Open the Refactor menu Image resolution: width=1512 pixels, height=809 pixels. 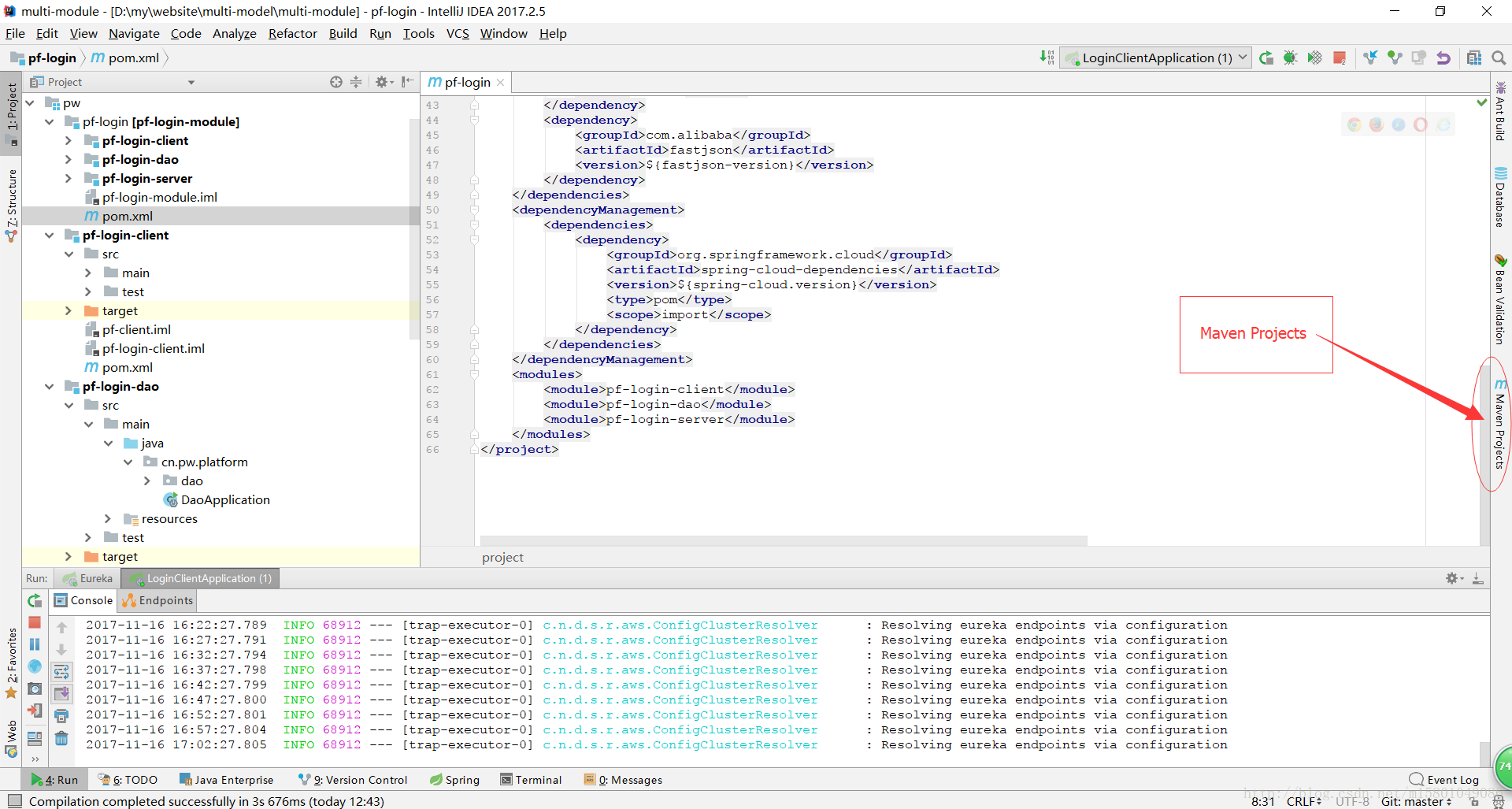click(292, 33)
